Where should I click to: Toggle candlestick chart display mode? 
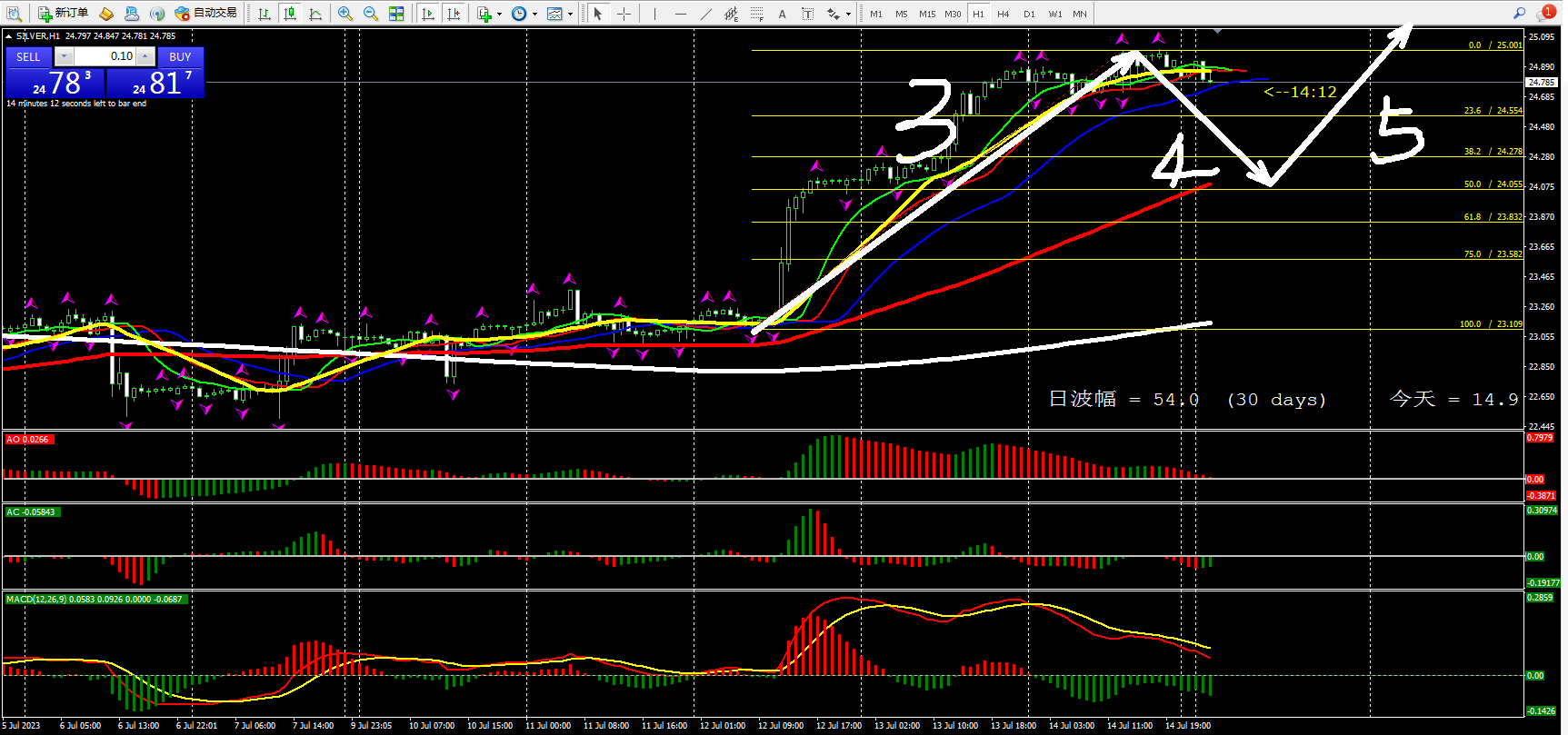[289, 14]
